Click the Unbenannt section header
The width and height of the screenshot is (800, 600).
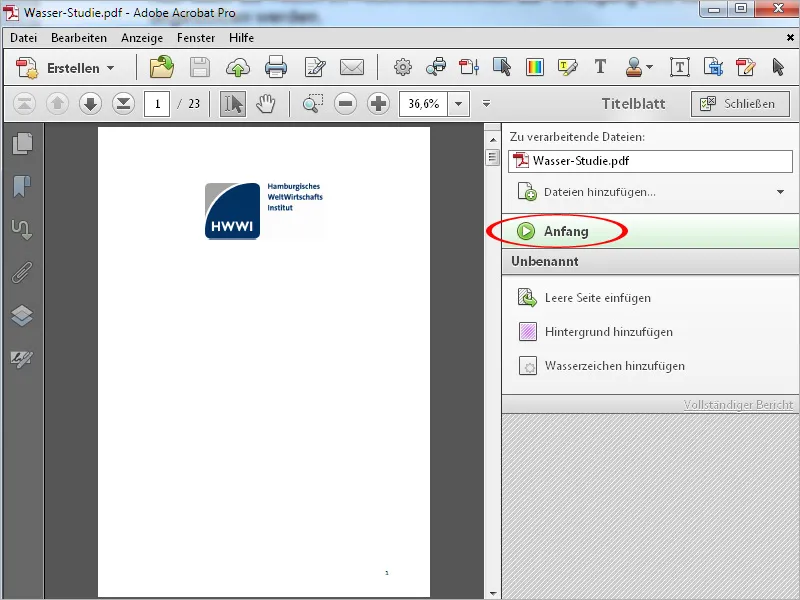[651, 261]
